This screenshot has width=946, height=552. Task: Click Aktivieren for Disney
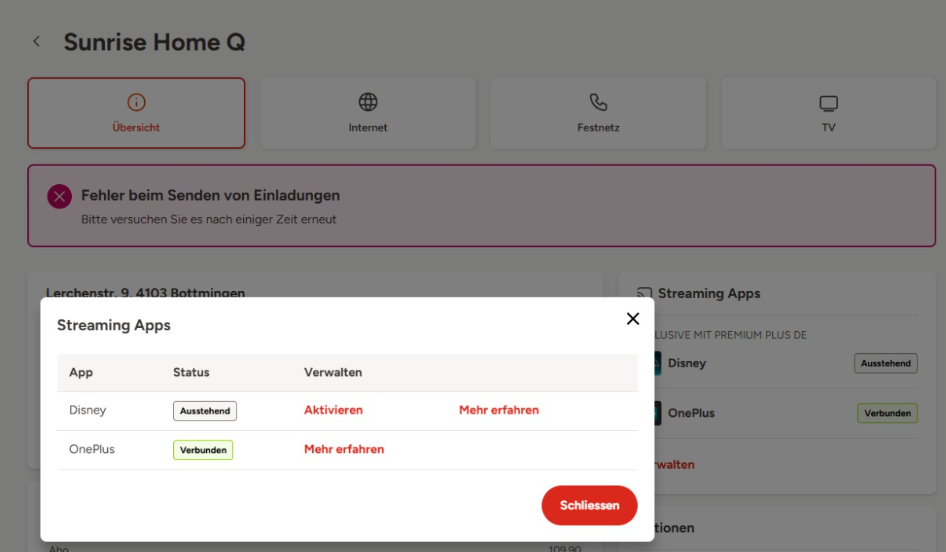click(333, 410)
